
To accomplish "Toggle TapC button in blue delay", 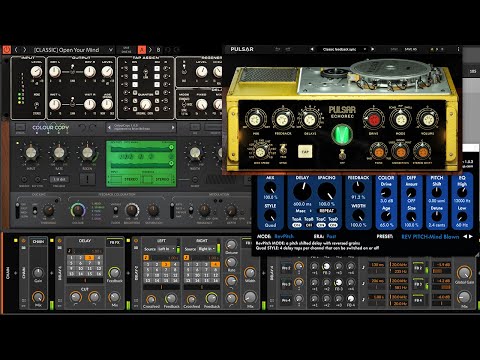I will coord(321,225).
